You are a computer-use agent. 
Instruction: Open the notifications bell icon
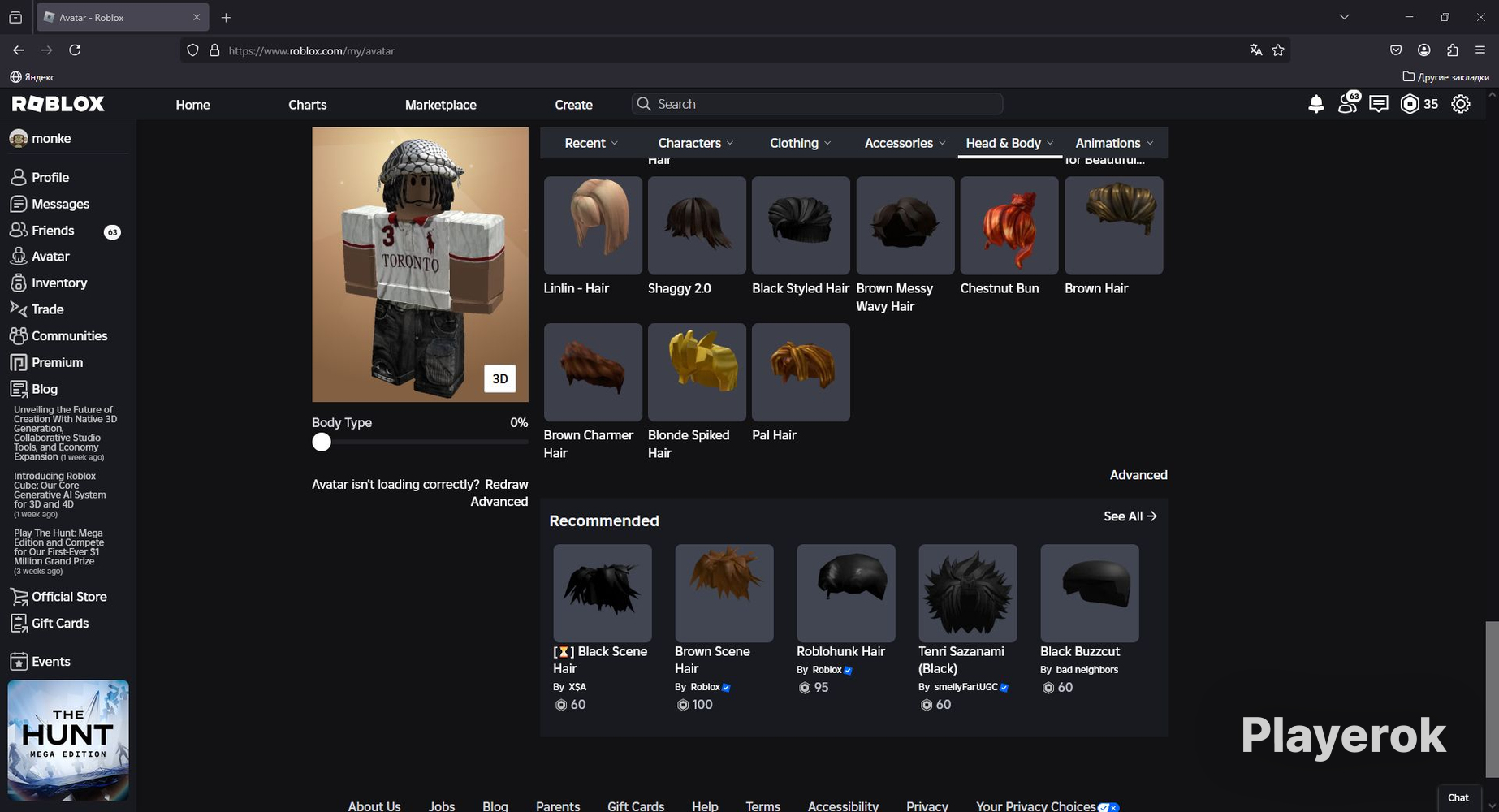pos(1316,104)
